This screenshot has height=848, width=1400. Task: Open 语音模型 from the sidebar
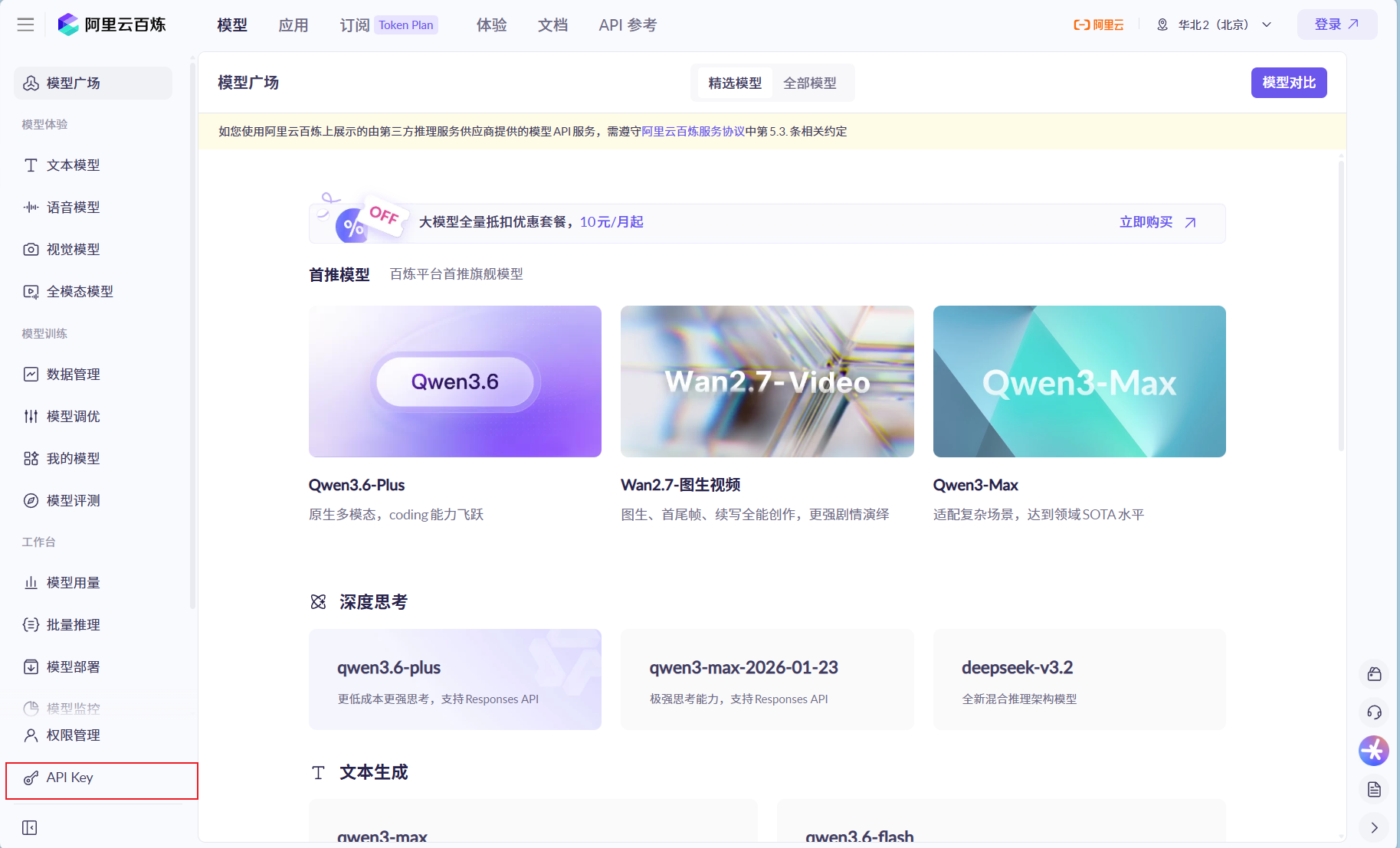click(x=71, y=206)
